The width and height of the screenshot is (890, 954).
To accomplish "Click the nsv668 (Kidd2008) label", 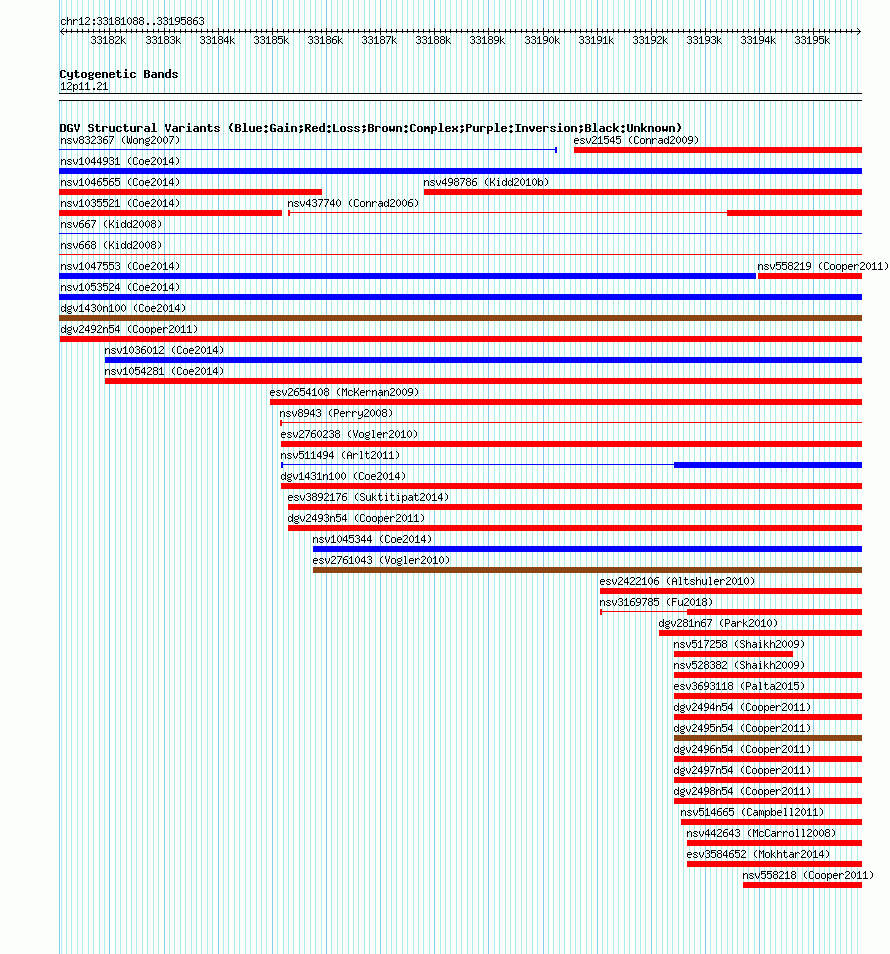I will click(111, 245).
